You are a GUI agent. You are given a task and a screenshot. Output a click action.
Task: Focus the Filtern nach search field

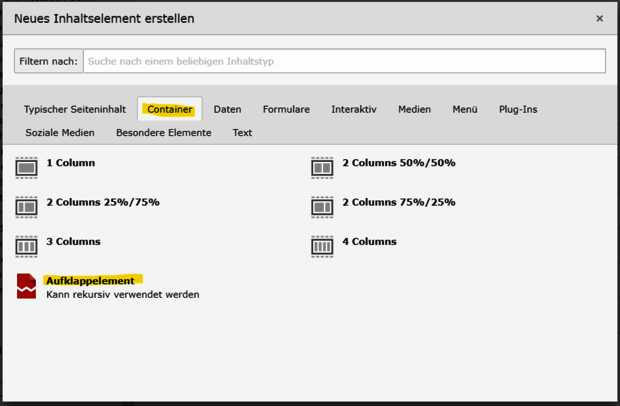pos(344,61)
